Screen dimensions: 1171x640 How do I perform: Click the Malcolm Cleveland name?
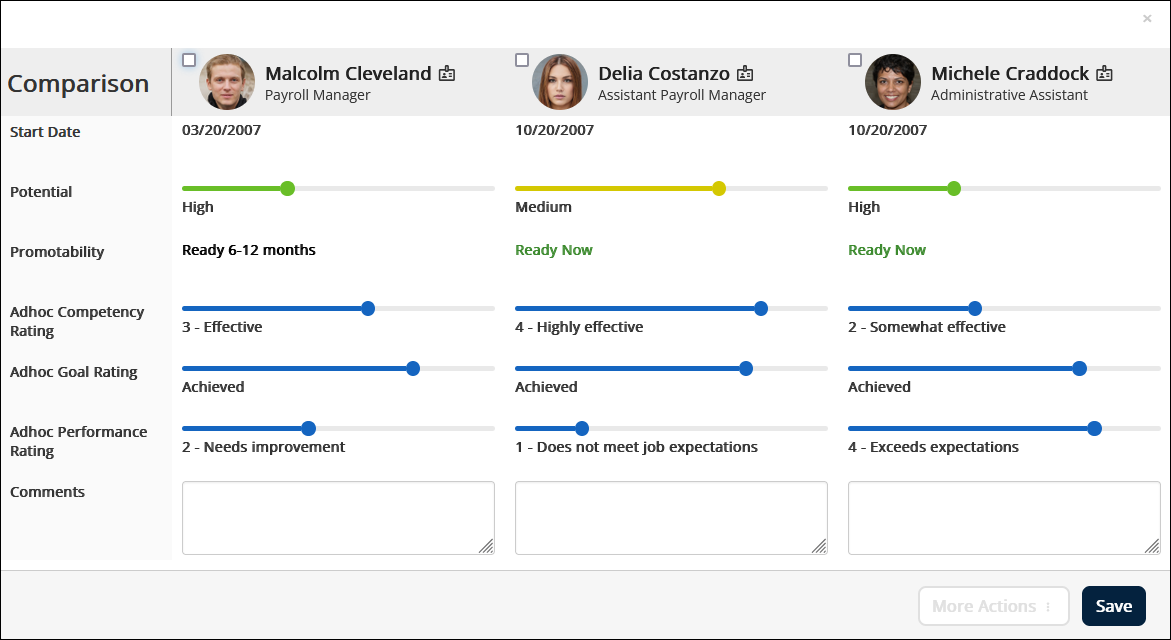pos(348,73)
